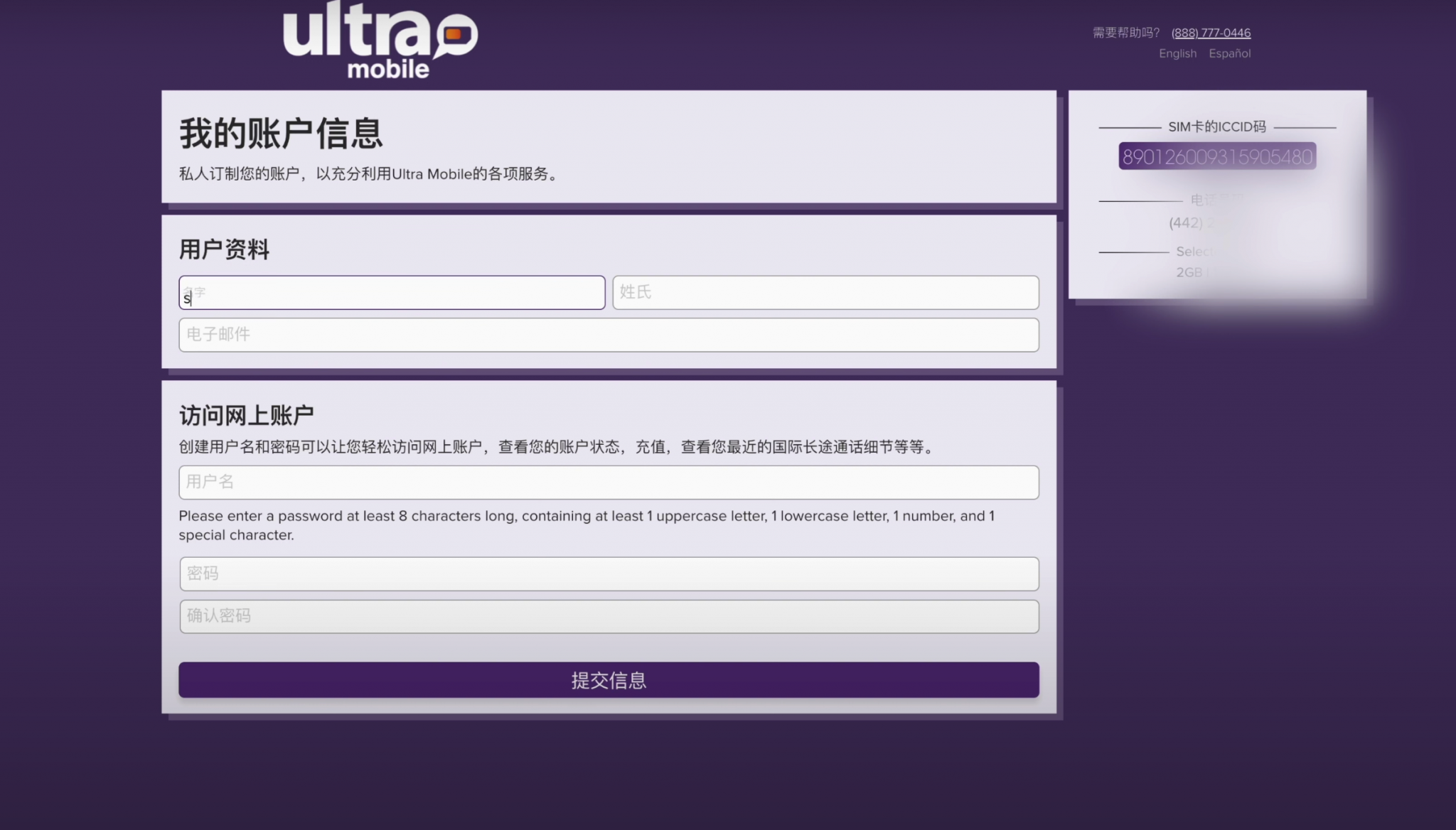The height and width of the screenshot is (830, 1456).
Task: Click the 用户资料 section title
Action: click(224, 249)
